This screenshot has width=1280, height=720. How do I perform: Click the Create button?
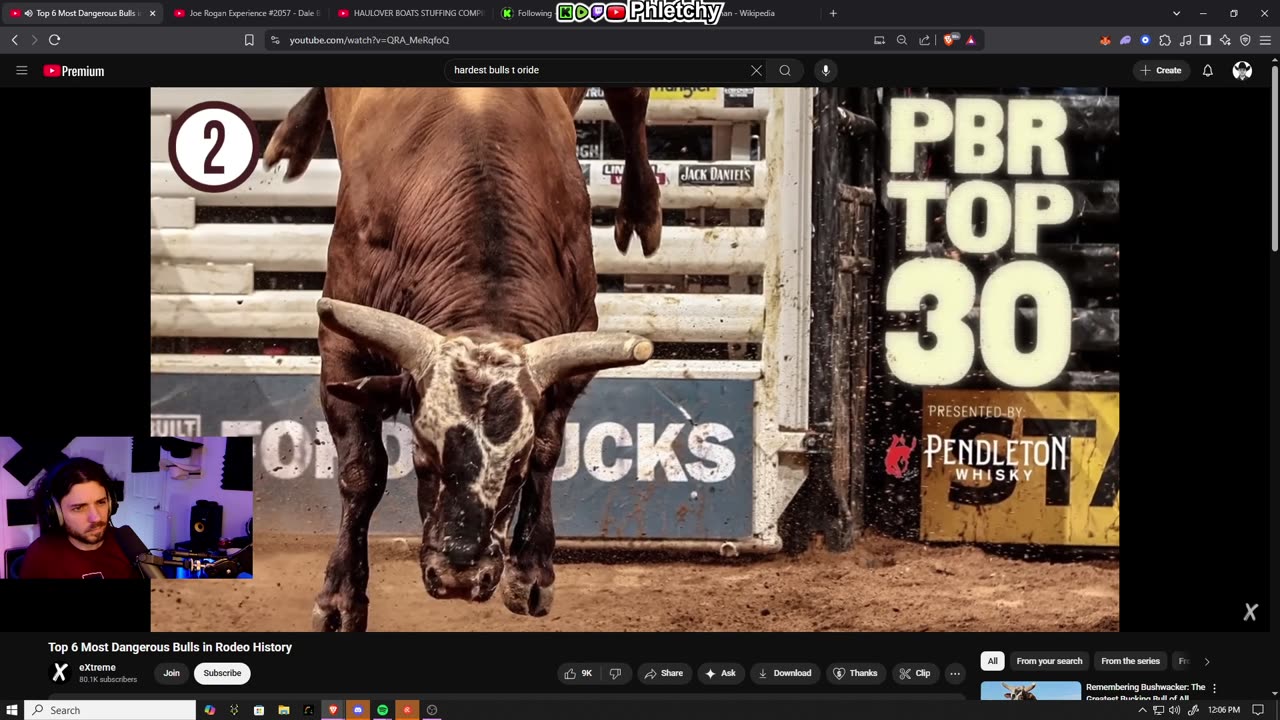pos(1161,70)
